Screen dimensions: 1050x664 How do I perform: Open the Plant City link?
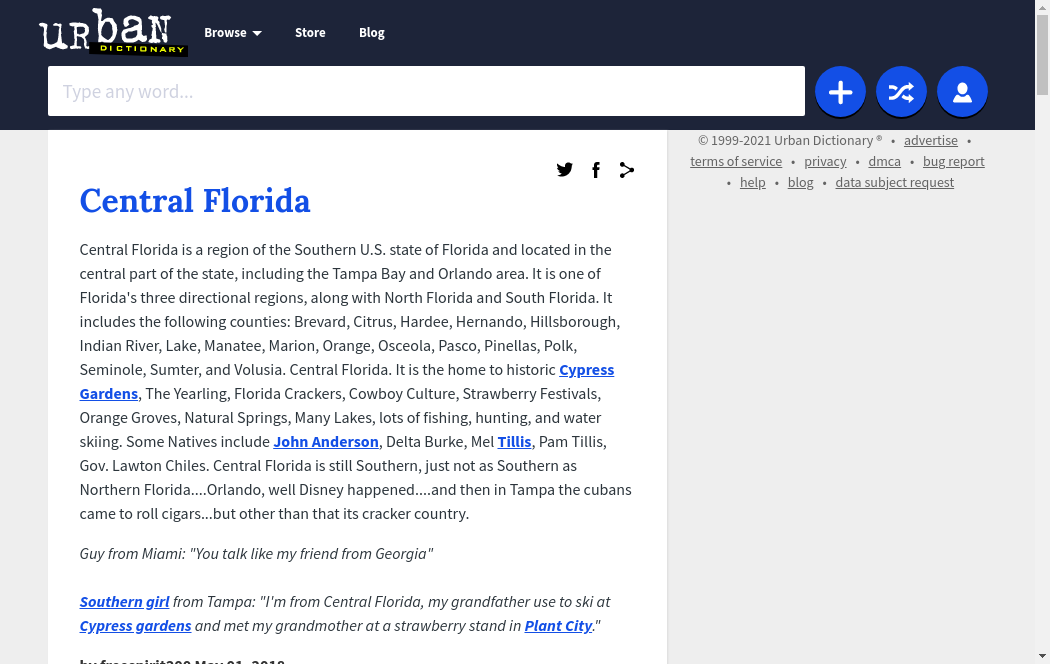[x=558, y=626]
